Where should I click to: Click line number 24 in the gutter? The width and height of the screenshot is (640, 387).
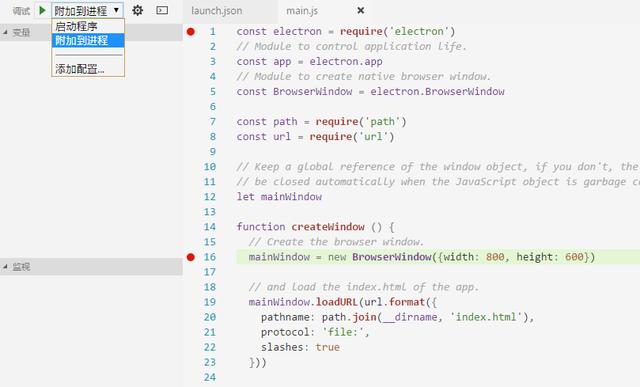pos(210,377)
